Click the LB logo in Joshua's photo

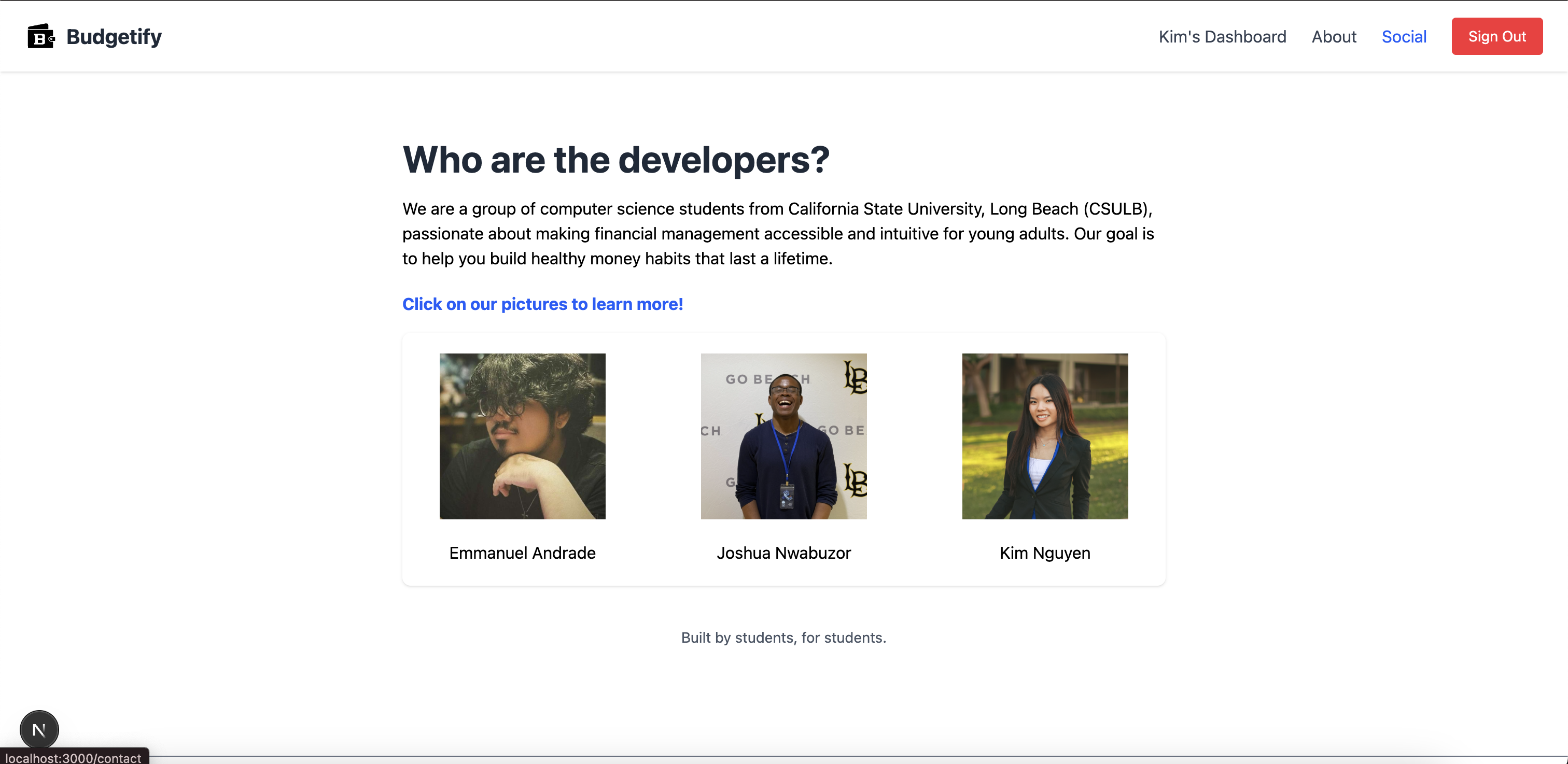point(855,377)
